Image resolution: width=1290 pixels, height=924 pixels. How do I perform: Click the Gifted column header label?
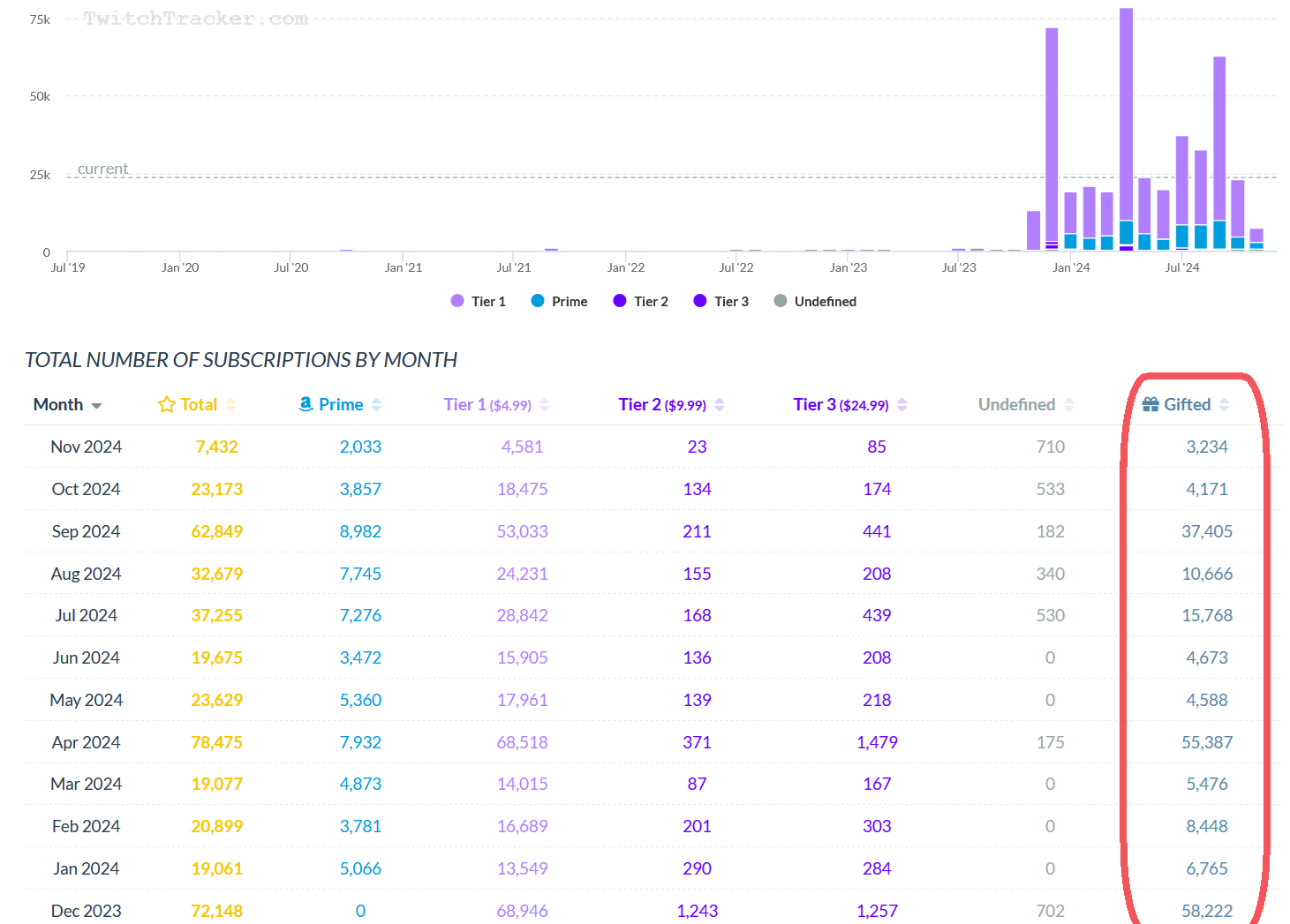[x=1188, y=405]
